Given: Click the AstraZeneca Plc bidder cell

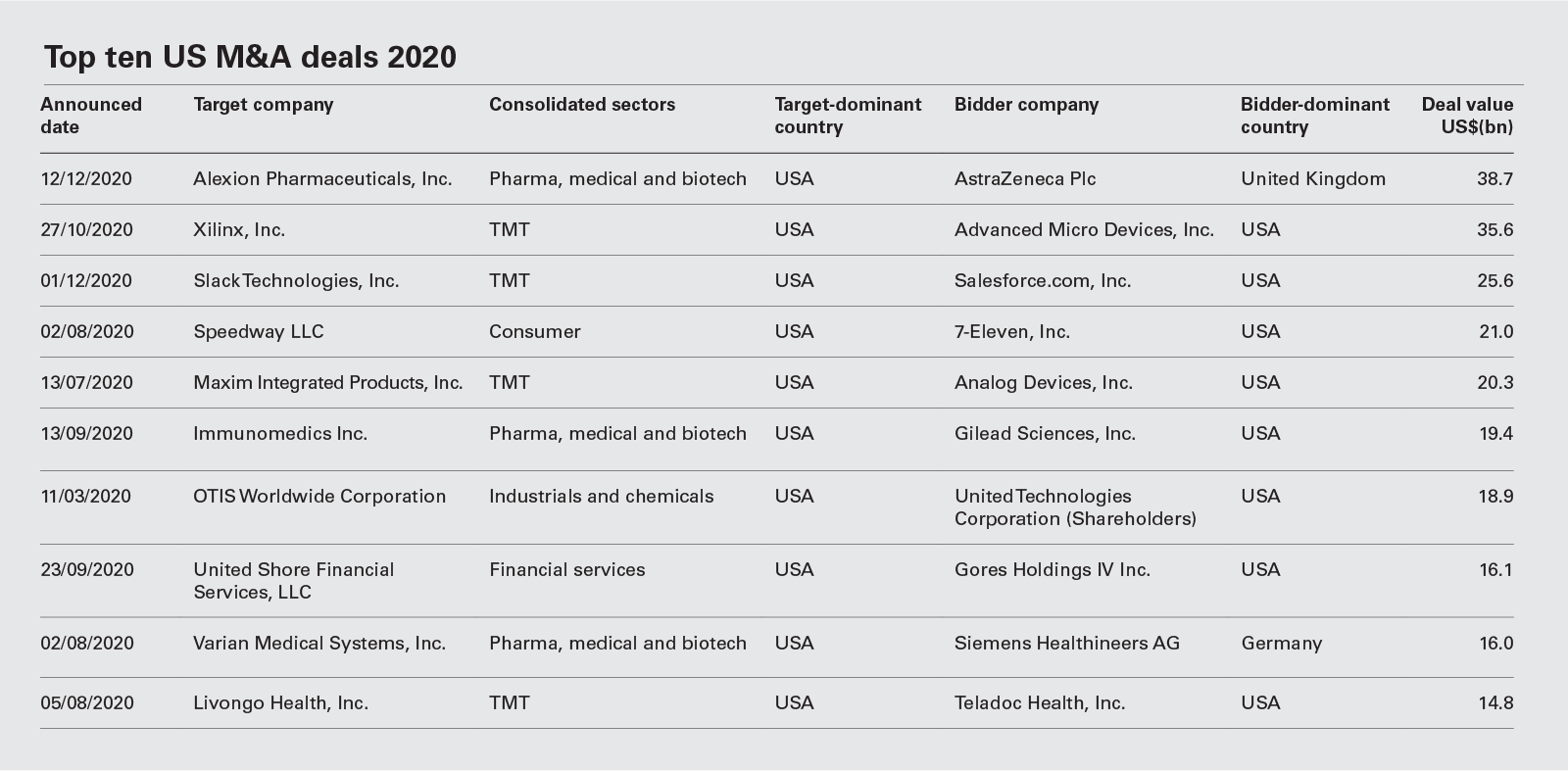Looking at the screenshot, I should click(1025, 179).
